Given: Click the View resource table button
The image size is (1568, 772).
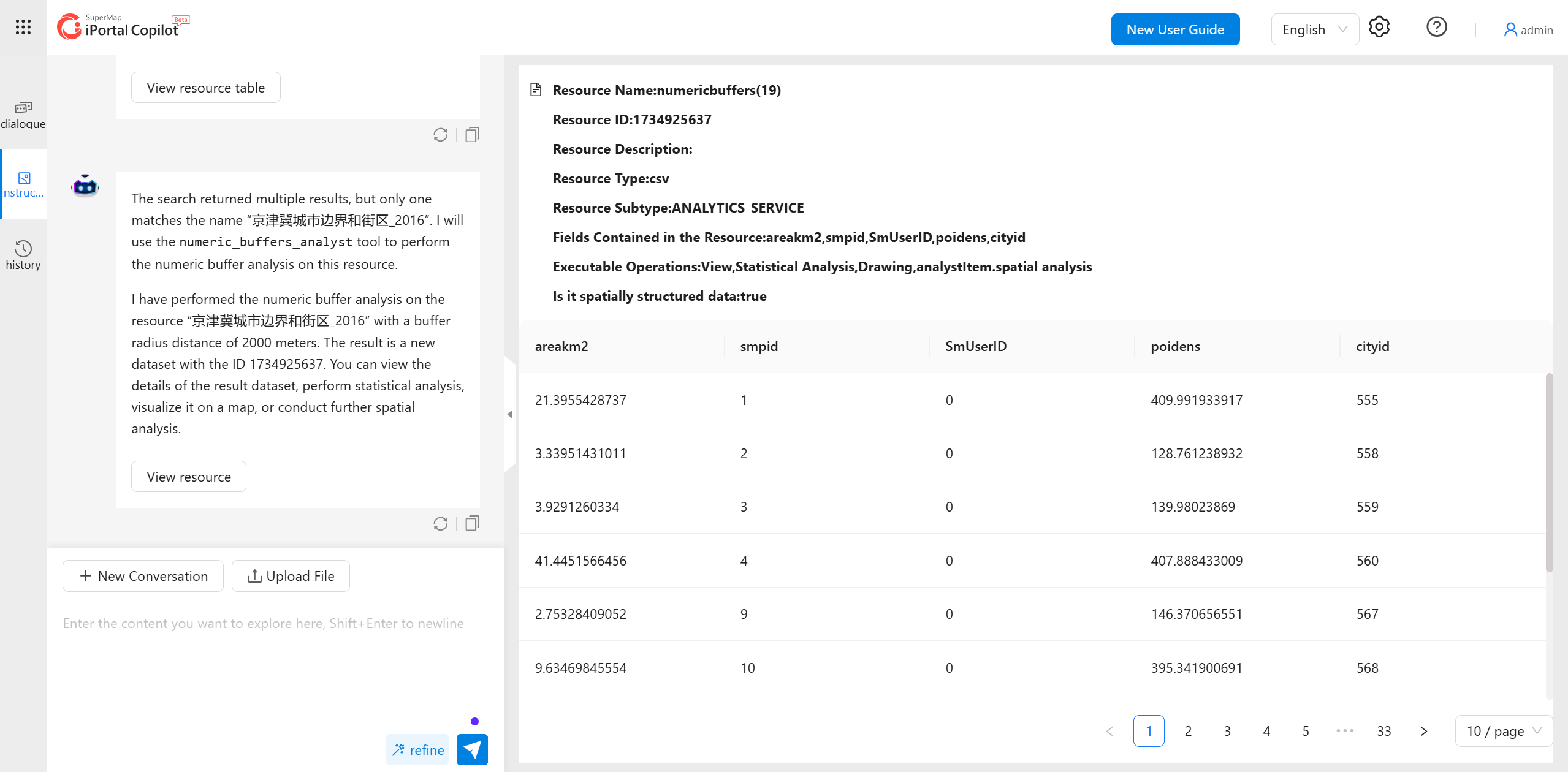Looking at the screenshot, I should [x=206, y=87].
